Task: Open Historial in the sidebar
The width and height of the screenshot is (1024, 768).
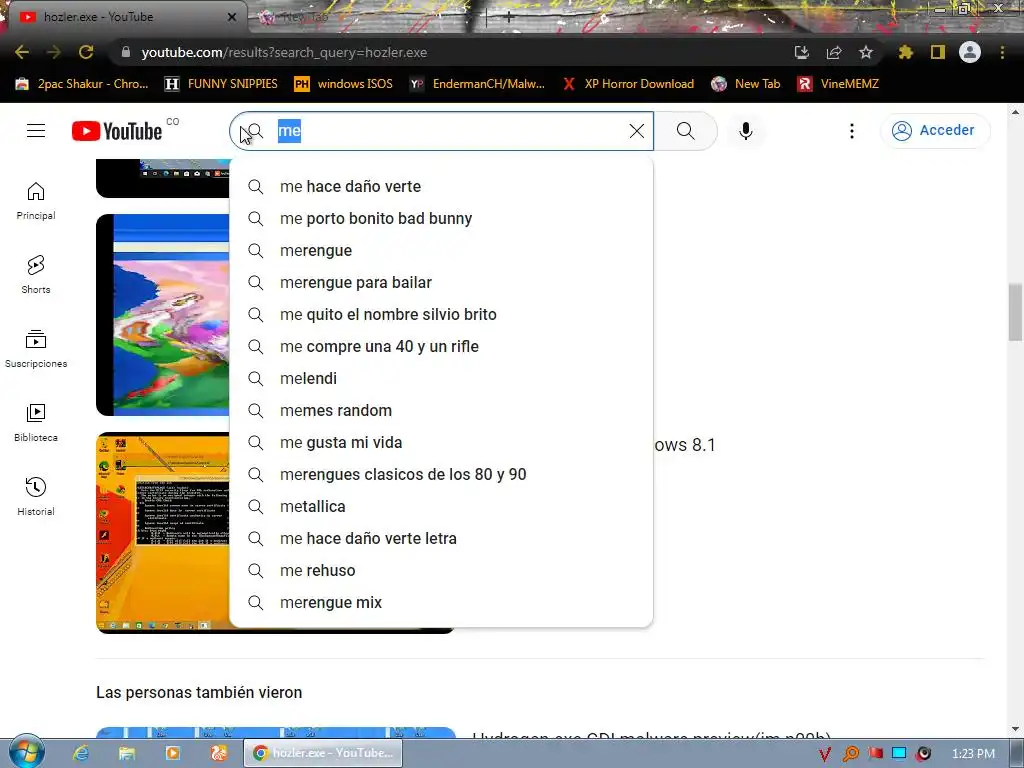Action: click(36, 497)
